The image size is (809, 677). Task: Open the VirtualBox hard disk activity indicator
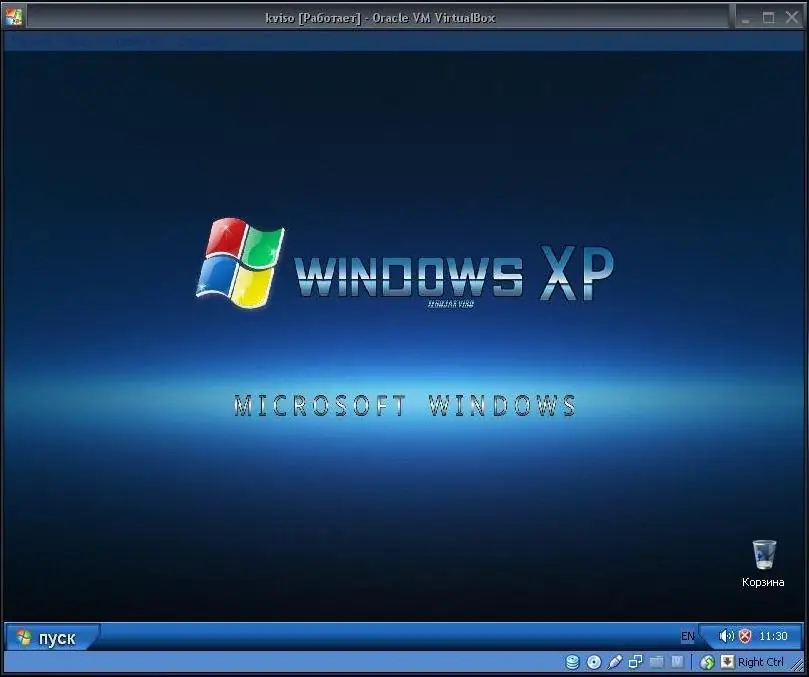click(573, 662)
